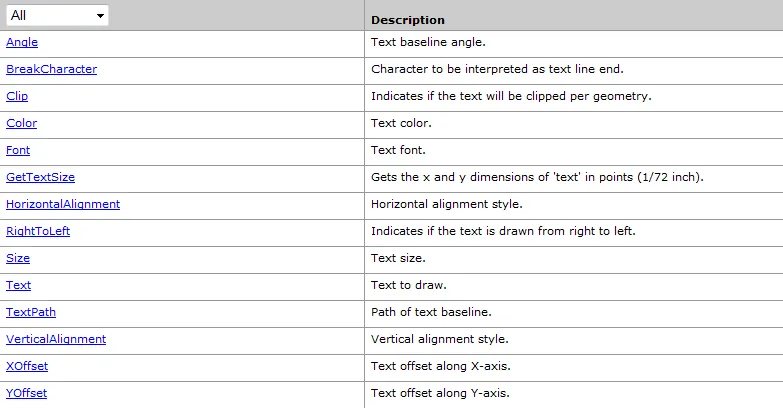Image resolution: width=783 pixels, height=408 pixels.
Task: Click the GetTextSize description about points
Action: tap(537, 177)
